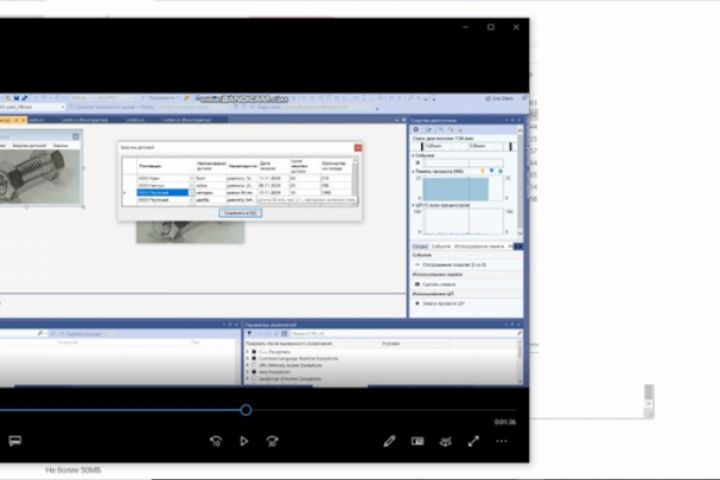
Task: Expand Common Language Runtime Exceptions node
Action: click(248, 358)
